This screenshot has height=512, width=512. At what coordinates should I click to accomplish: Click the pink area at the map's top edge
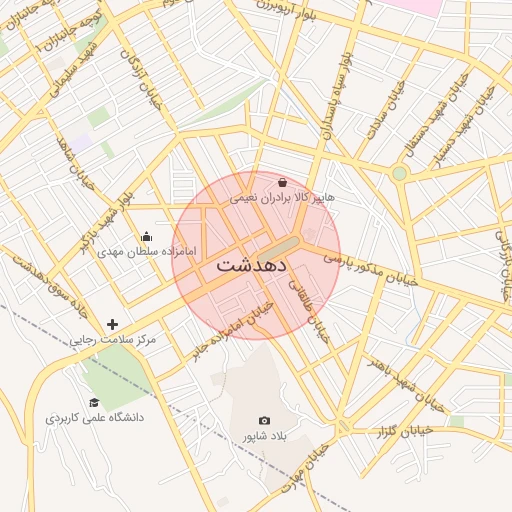(413, 7)
